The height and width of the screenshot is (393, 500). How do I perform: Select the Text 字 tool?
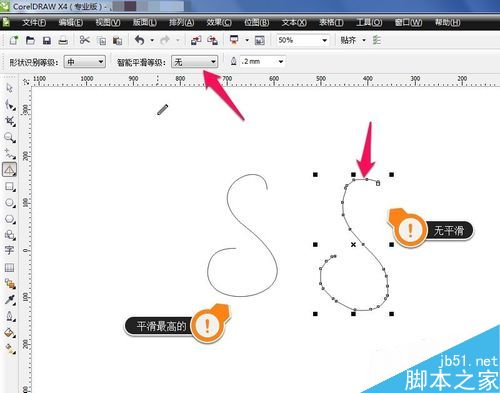coord(9,250)
